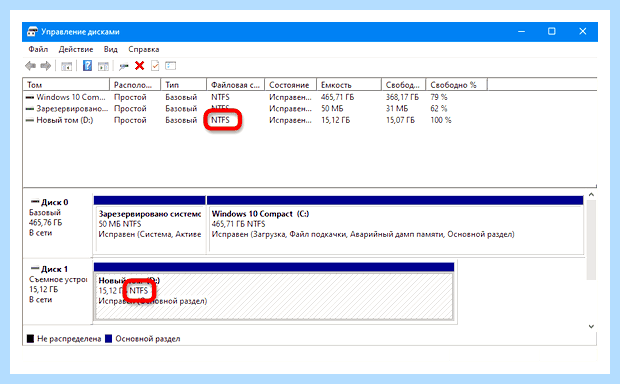Viewport: 620px width, 384px height.
Task: Open the Действие menu
Action: pyautogui.click(x=76, y=49)
